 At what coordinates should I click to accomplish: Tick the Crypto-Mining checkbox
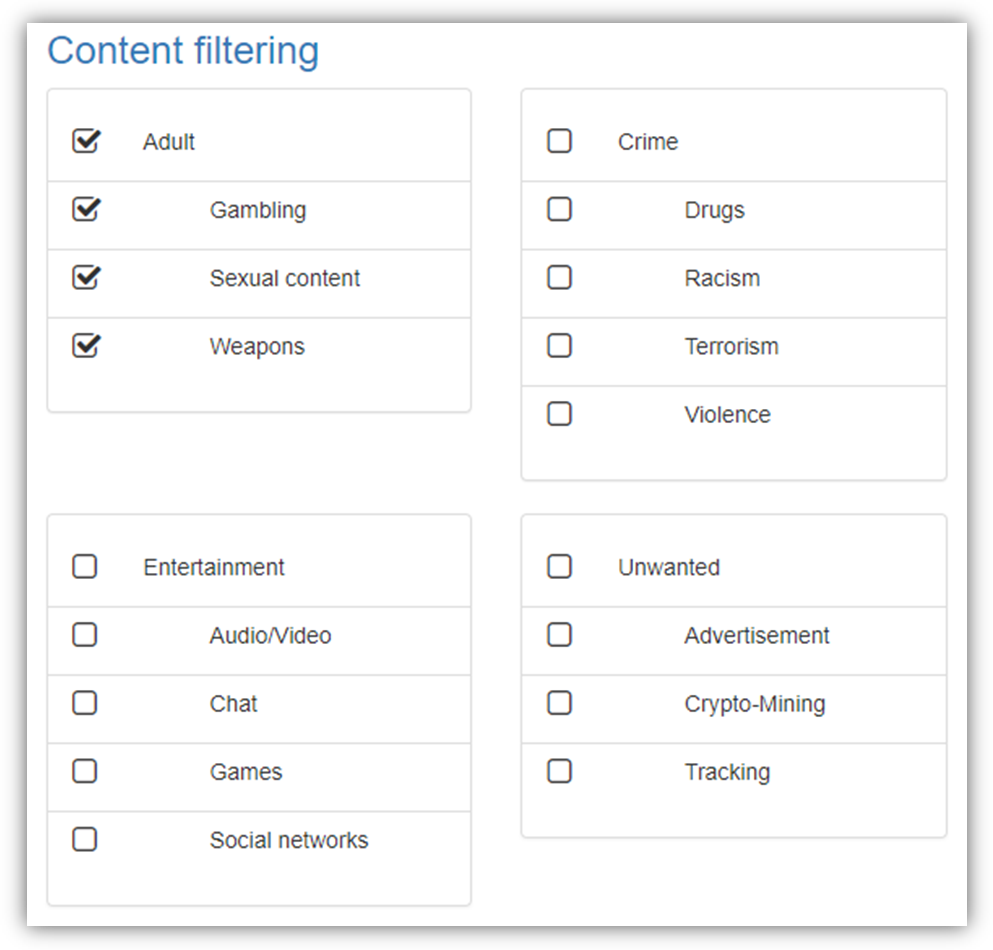click(560, 703)
